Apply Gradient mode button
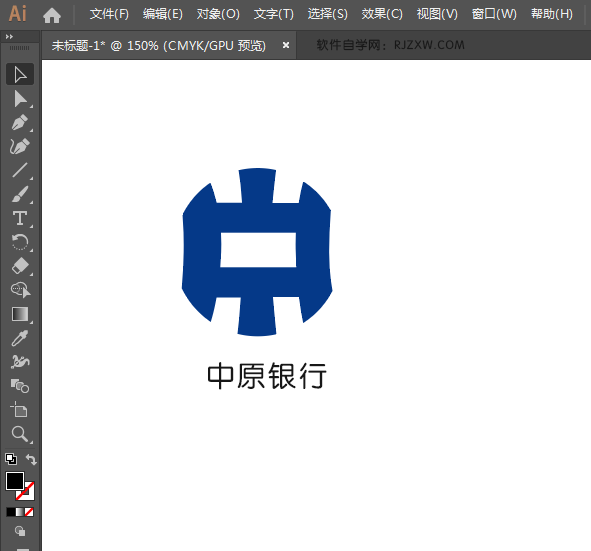The height and width of the screenshot is (551, 591). (x=20, y=512)
